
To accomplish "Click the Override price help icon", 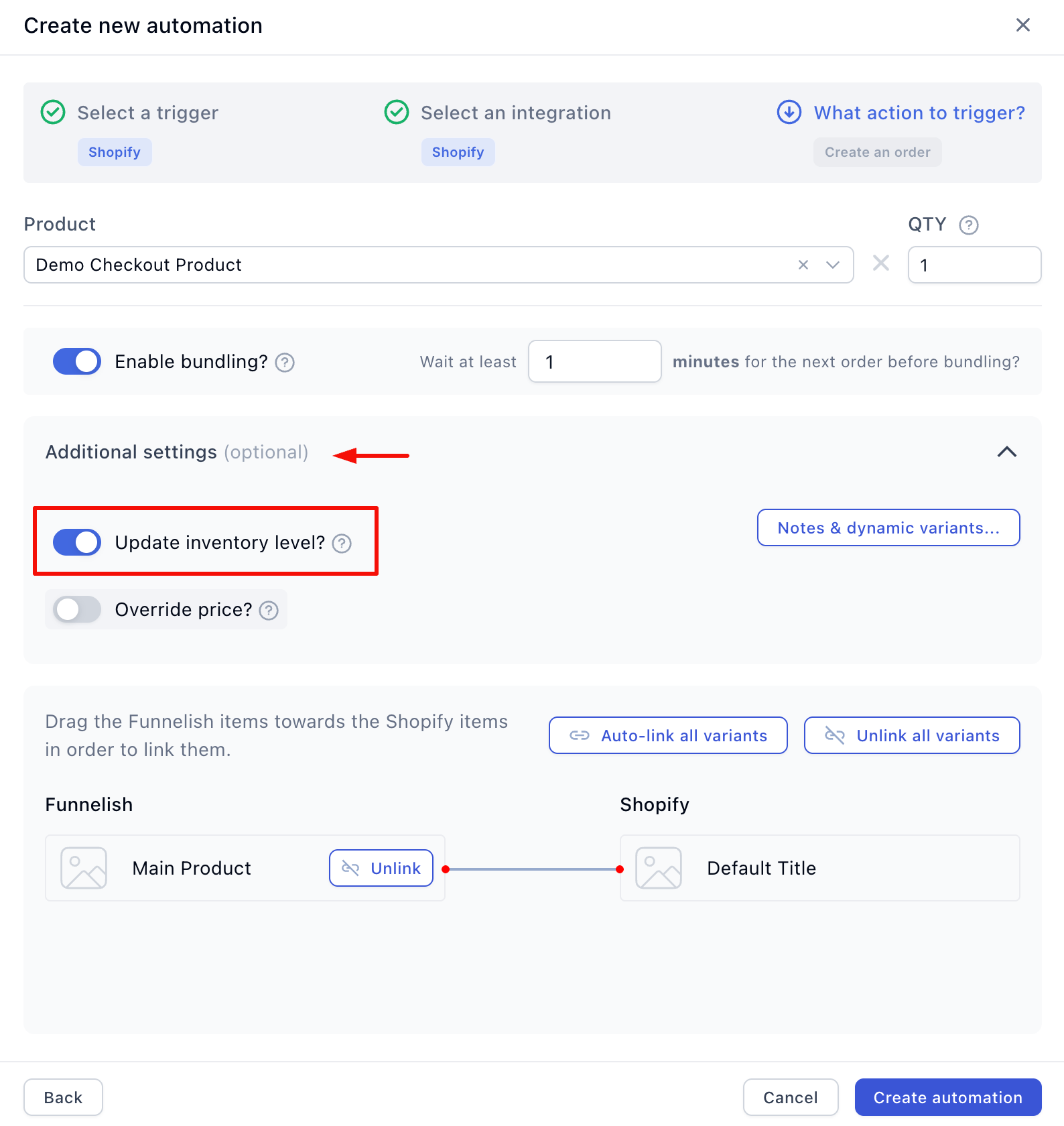I will point(269,611).
